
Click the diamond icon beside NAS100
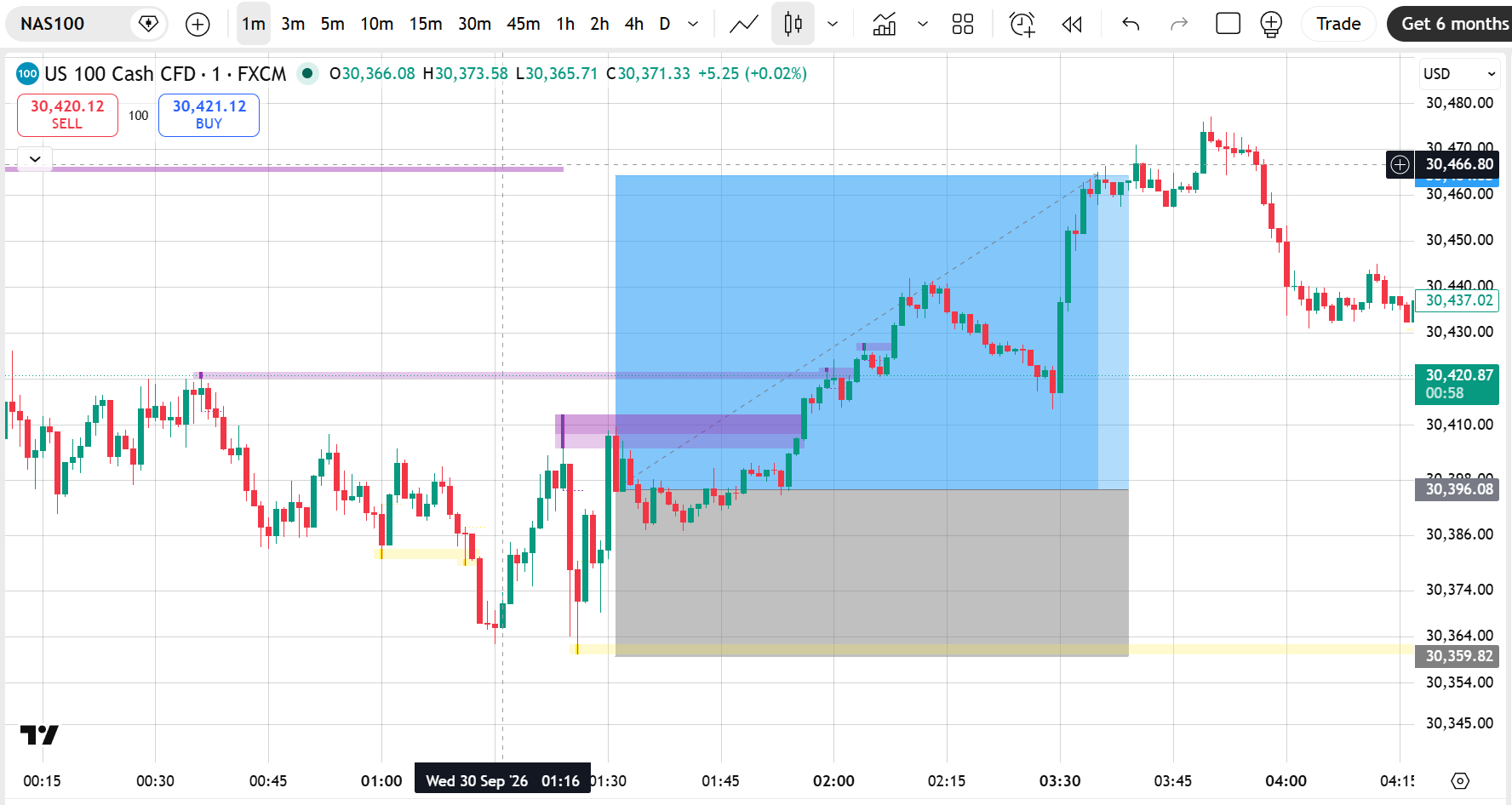[148, 24]
